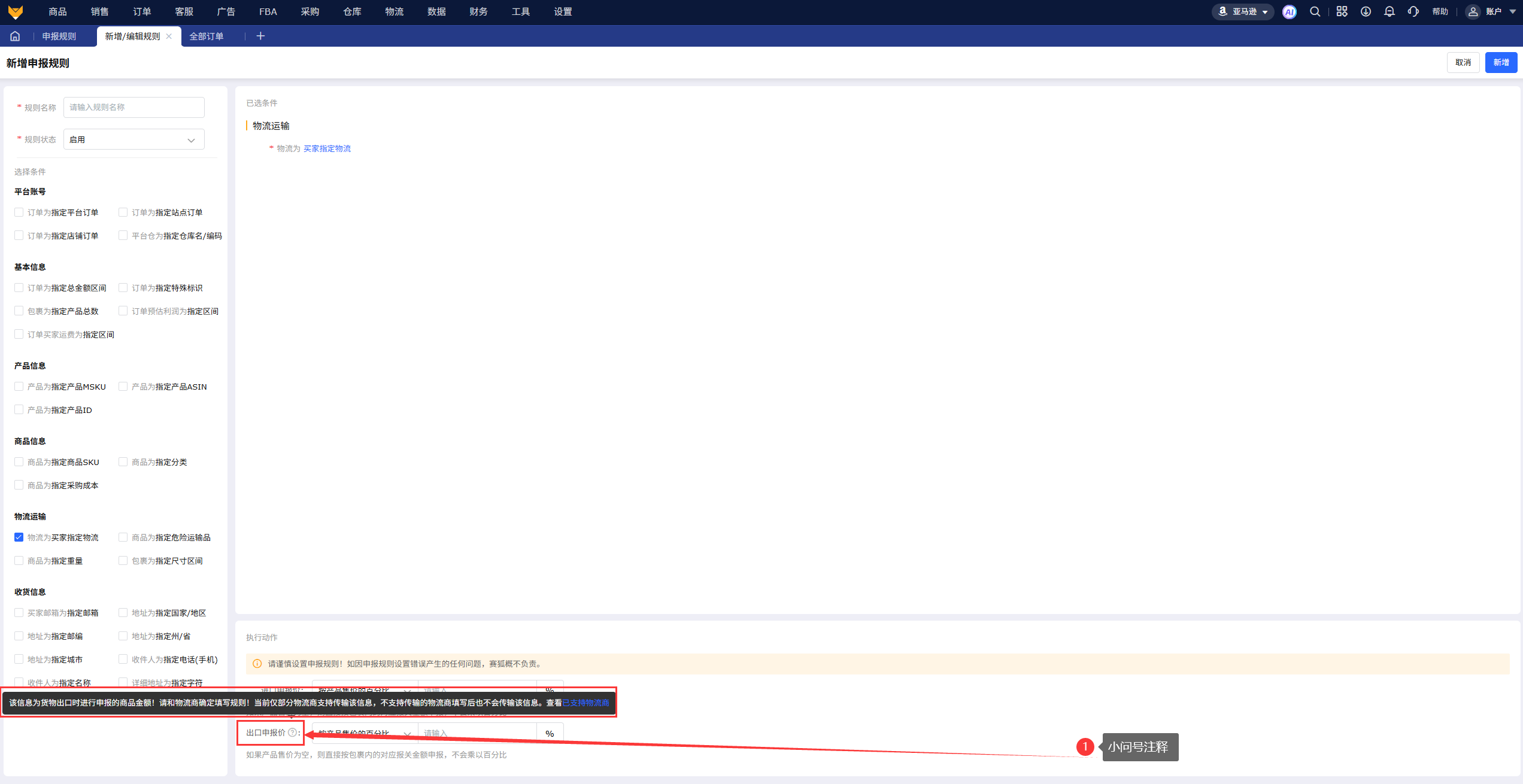The height and width of the screenshot is (784, 1523).
Task: Go to home via house icon
Action: click(x=15, y=37)
